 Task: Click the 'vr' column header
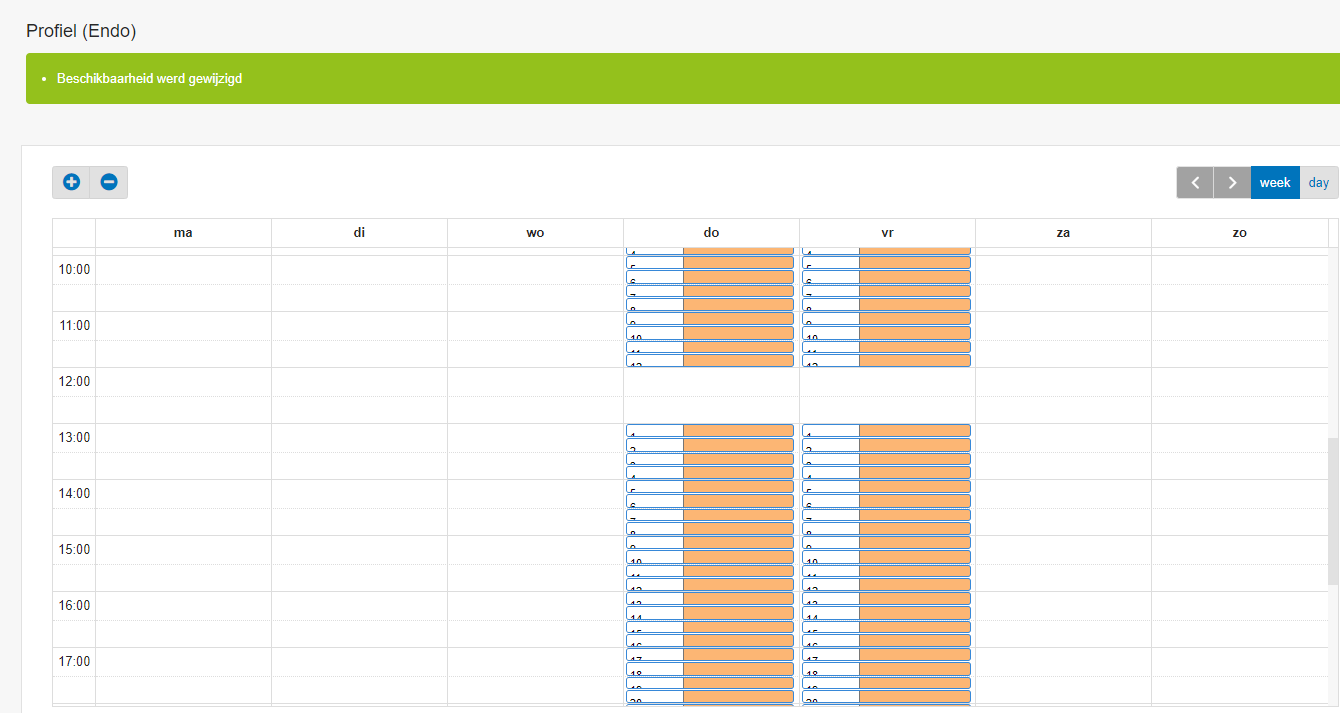pyautogui.click(x=887, y=233)
